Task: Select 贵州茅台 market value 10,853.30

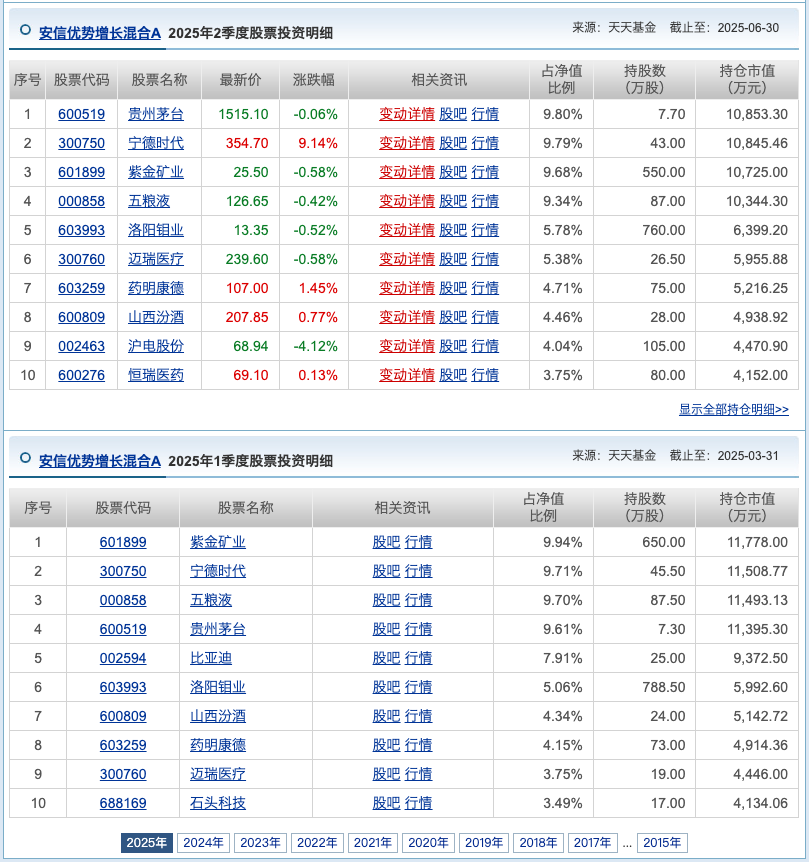Action: pyautogui.click(x=757, y=114)
